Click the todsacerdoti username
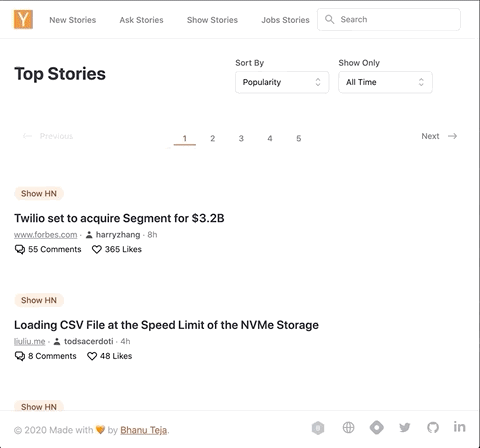The width and height of the screenshot is (480, 448). point(89,341)
